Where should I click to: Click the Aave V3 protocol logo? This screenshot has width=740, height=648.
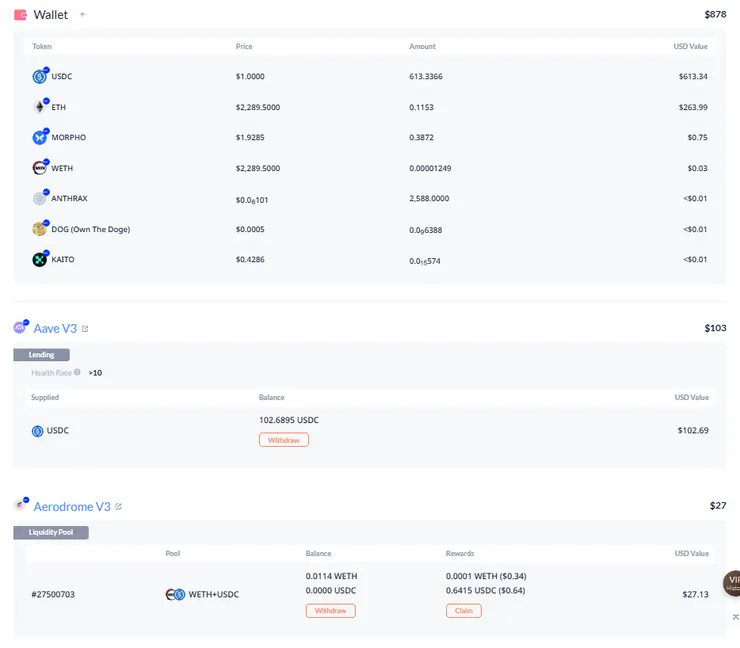click(20, 327)
